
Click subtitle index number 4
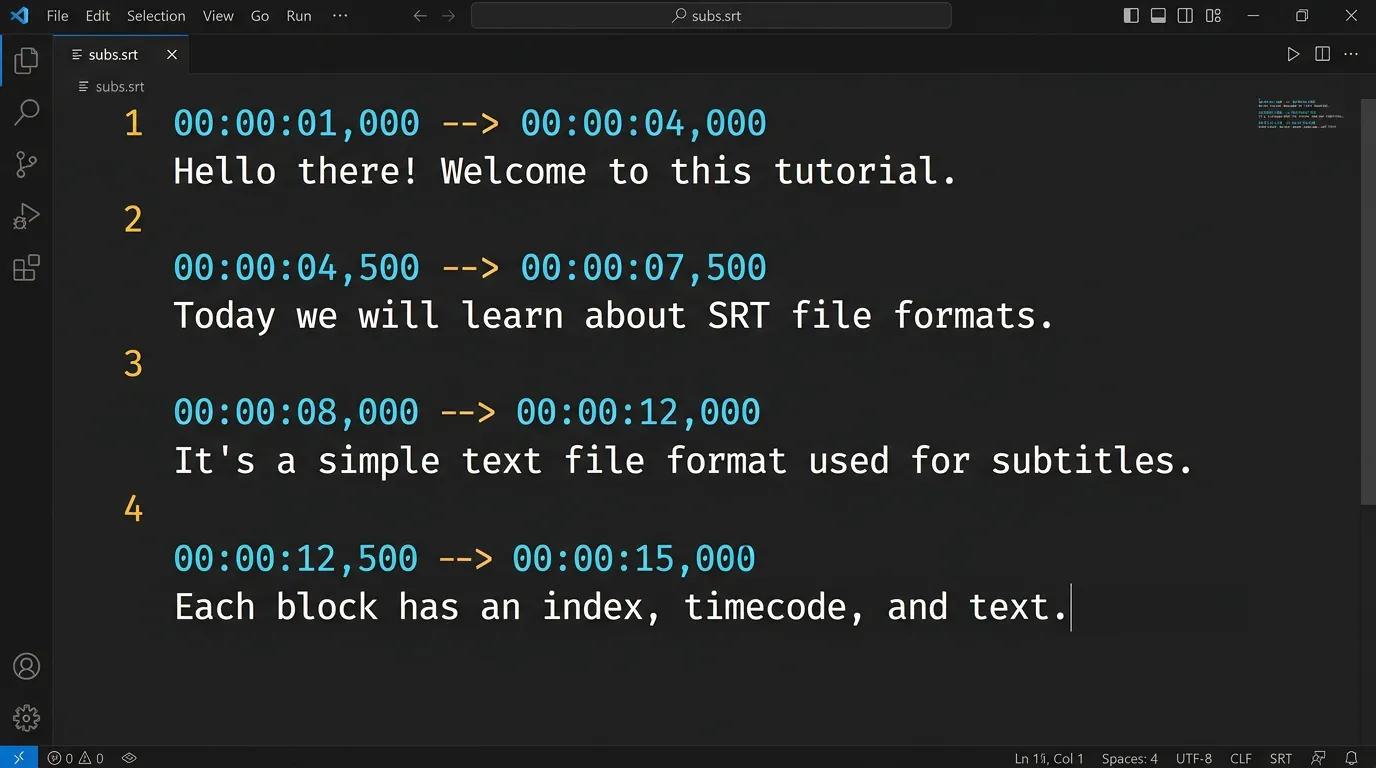pyautogui.click(x=133, y=509)
